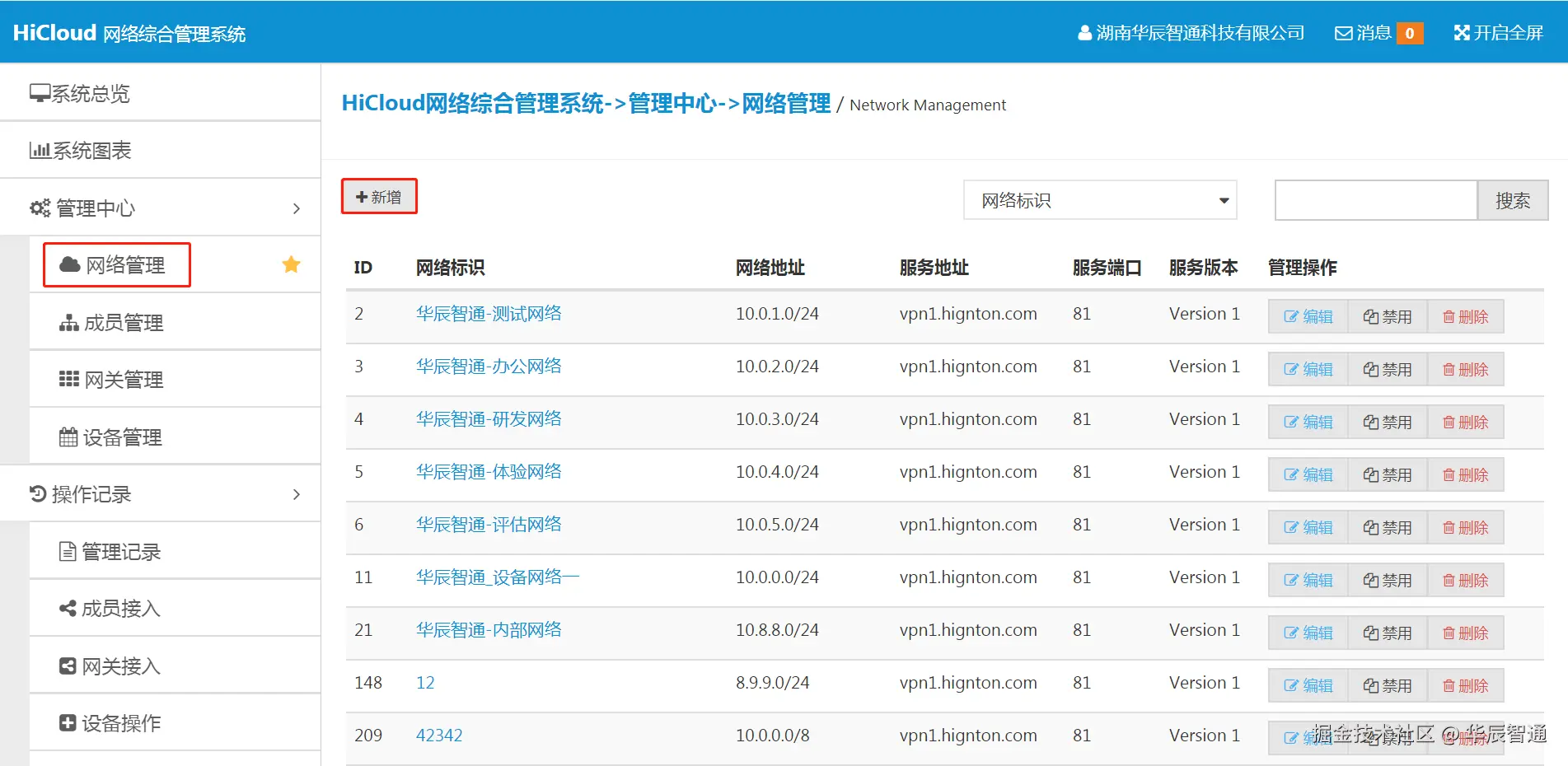Click inside the search input field
This screenshot has height=766, width=1568.
pos(1374,200)
